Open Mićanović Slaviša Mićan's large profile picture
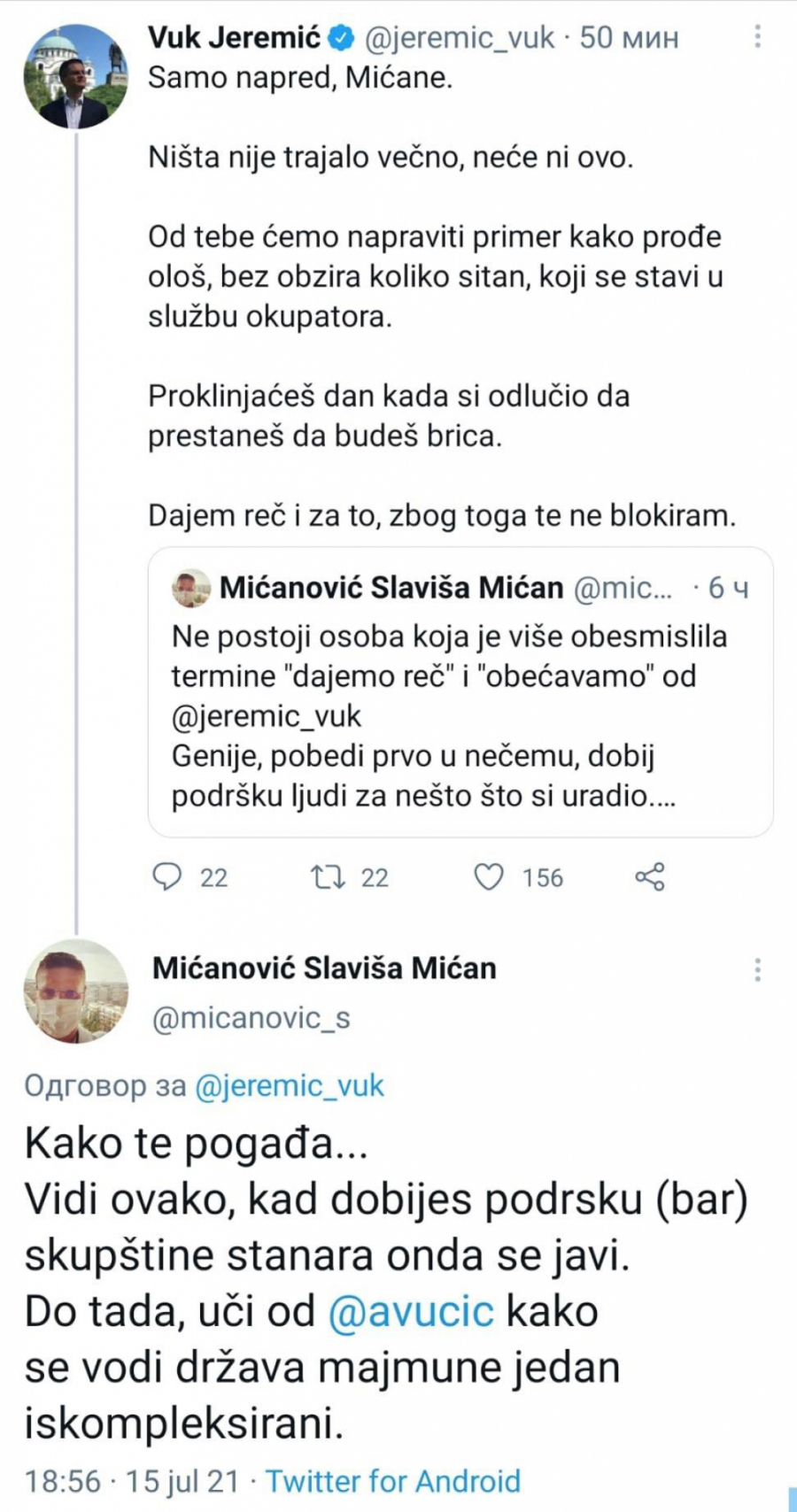 (x=75, y=991)
